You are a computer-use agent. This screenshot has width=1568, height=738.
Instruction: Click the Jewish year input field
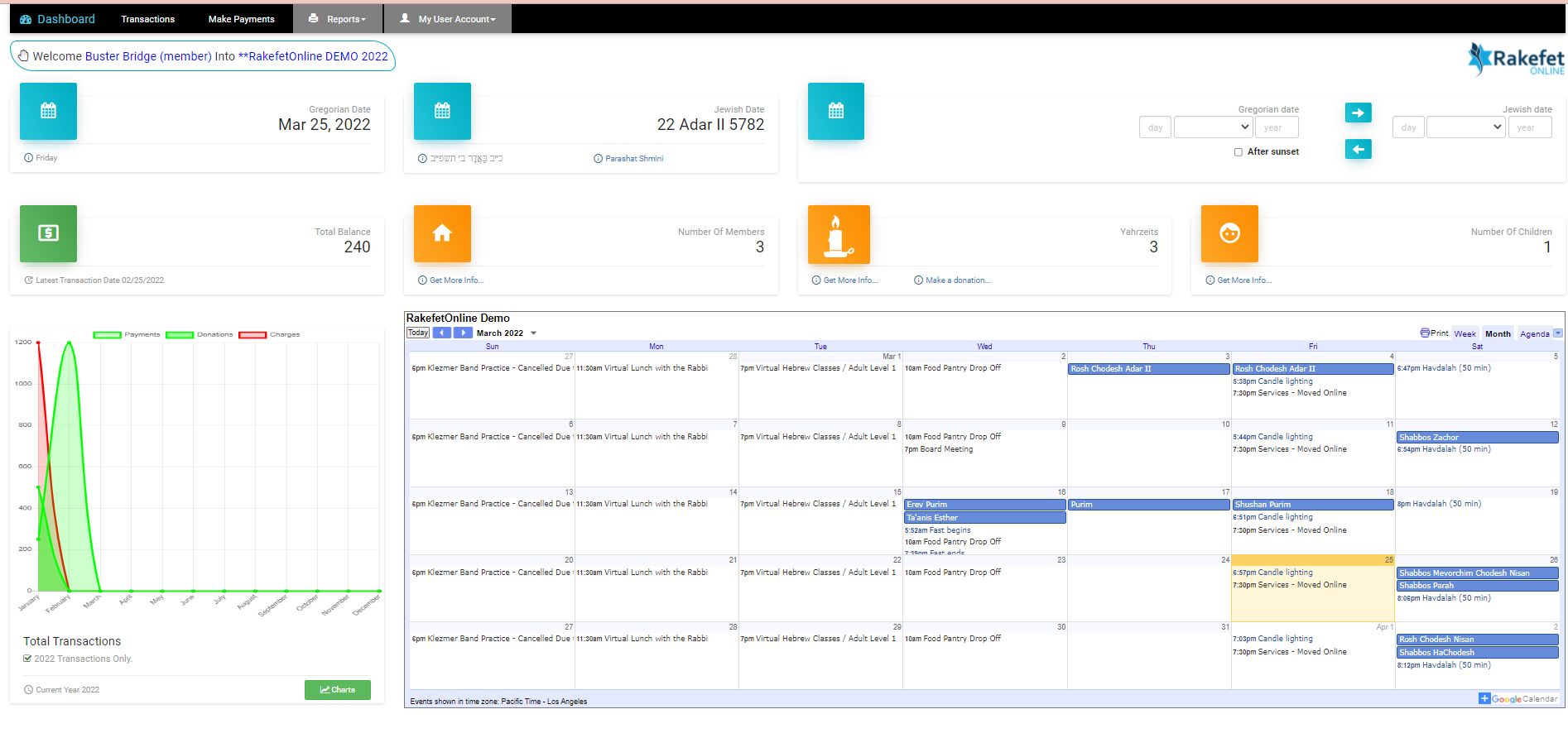[x=1529, y=127]
